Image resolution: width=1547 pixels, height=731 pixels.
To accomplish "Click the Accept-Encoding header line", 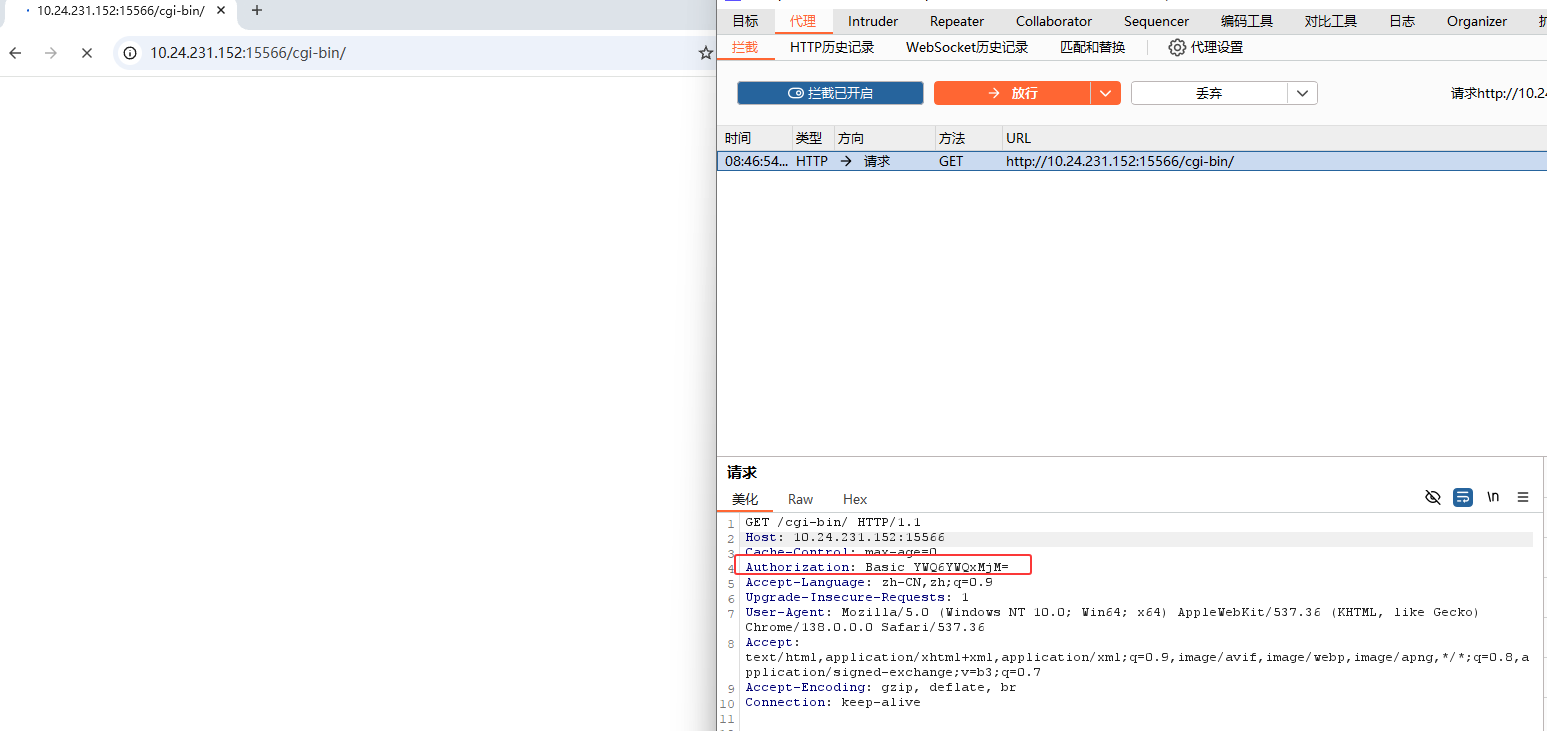I will click(x=881, y=687).
